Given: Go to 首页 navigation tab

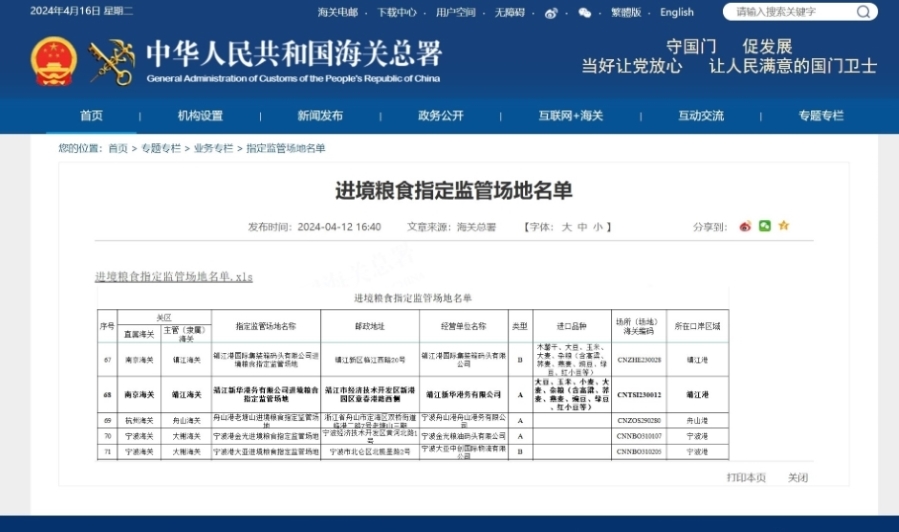Looking at the screenshot, I should point(91,116).
